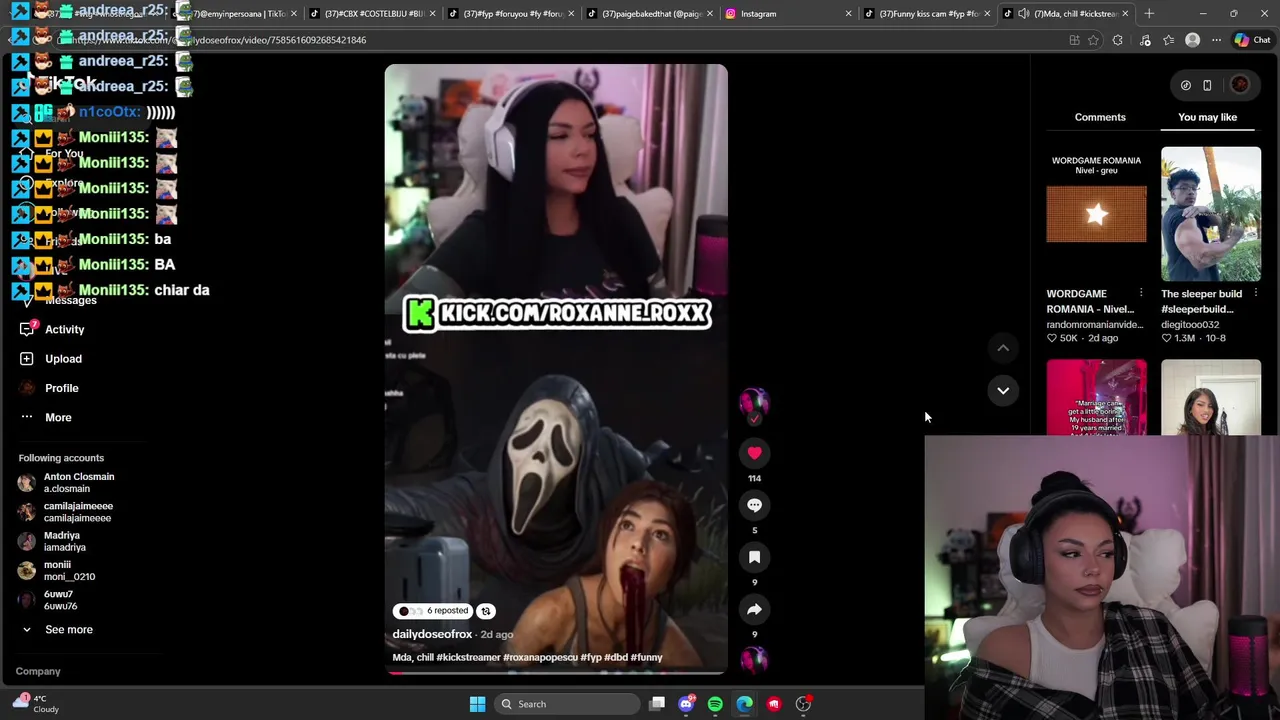Viewport: 1280px width, 720px height.
Task: Open the TikTok profile avatar at the top right
Action: [x=1240, y=85]
